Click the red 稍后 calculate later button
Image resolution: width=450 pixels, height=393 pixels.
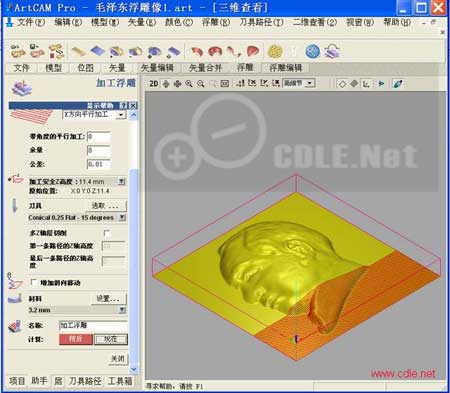click(x=76, y=339)
